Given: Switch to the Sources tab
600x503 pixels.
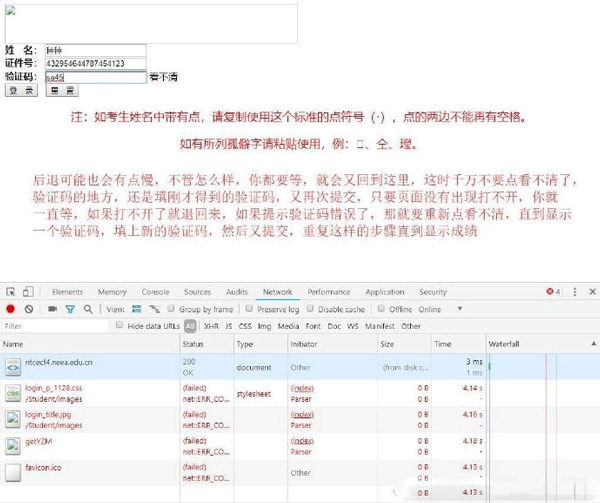Looking at the screenshot, I should pyautogui.click(x=197, y=292).
